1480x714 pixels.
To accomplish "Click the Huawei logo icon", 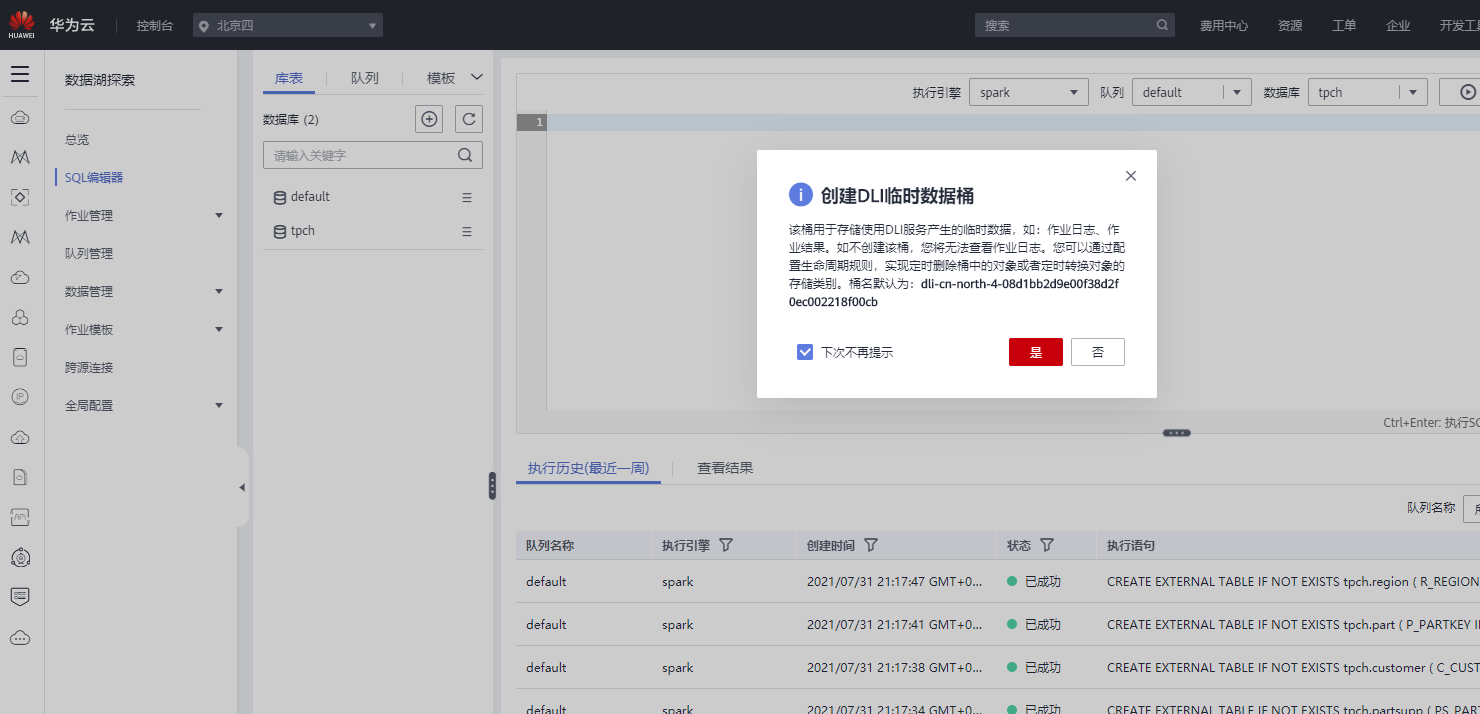I will pyautogui.click(x=21, y=24).
